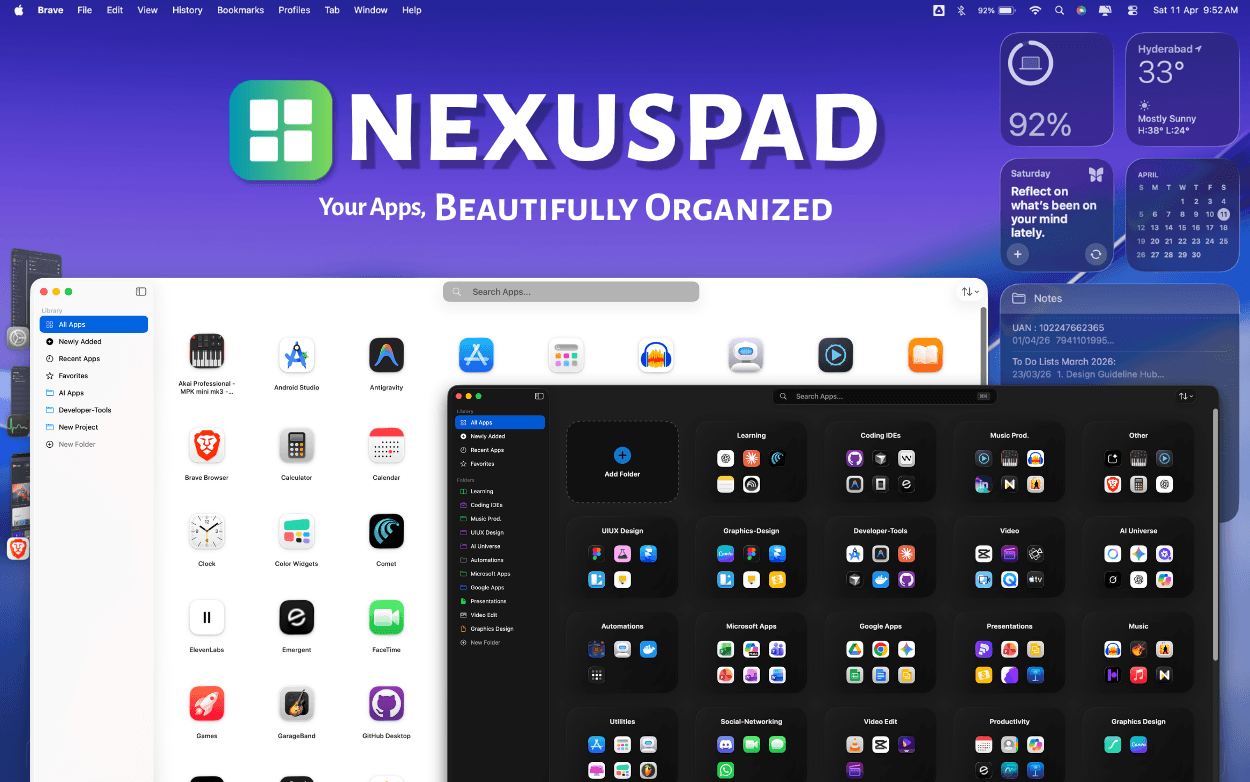Click New Folder in dark window sidebar
This screenshot has width=1250, height=782.
pos(499,642)
